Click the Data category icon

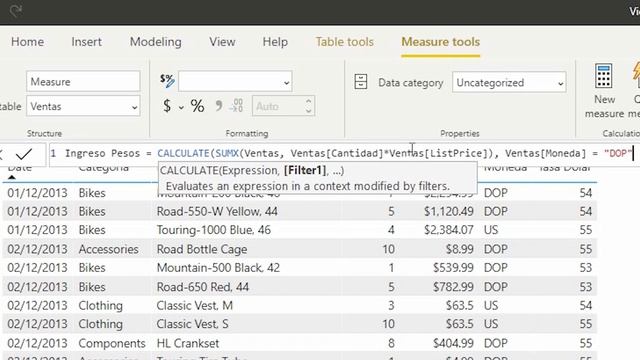click(361, 82)
